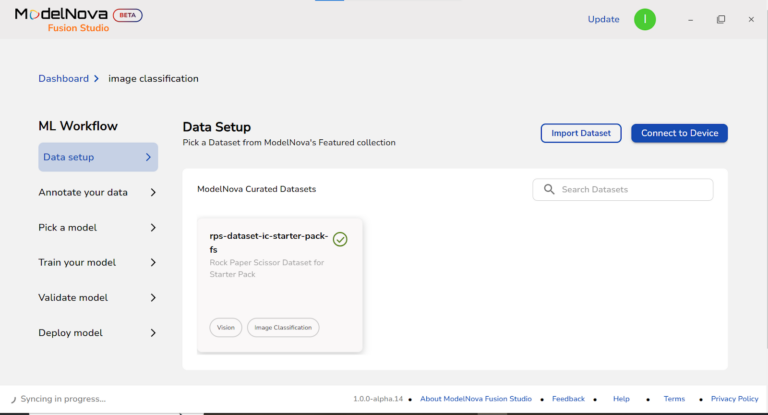
Task: Go to Dashboard via breadcrumb
Action: [x=63, y=78]
